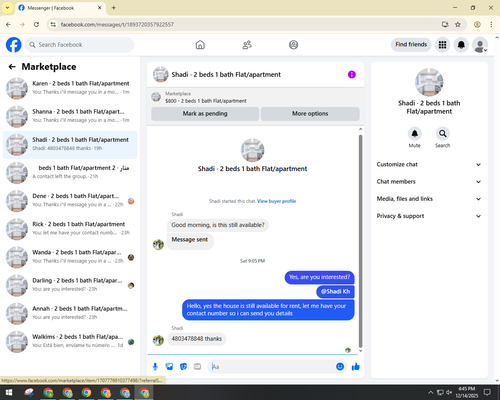Open the emoji picker smiley icon

click(340, 367)
